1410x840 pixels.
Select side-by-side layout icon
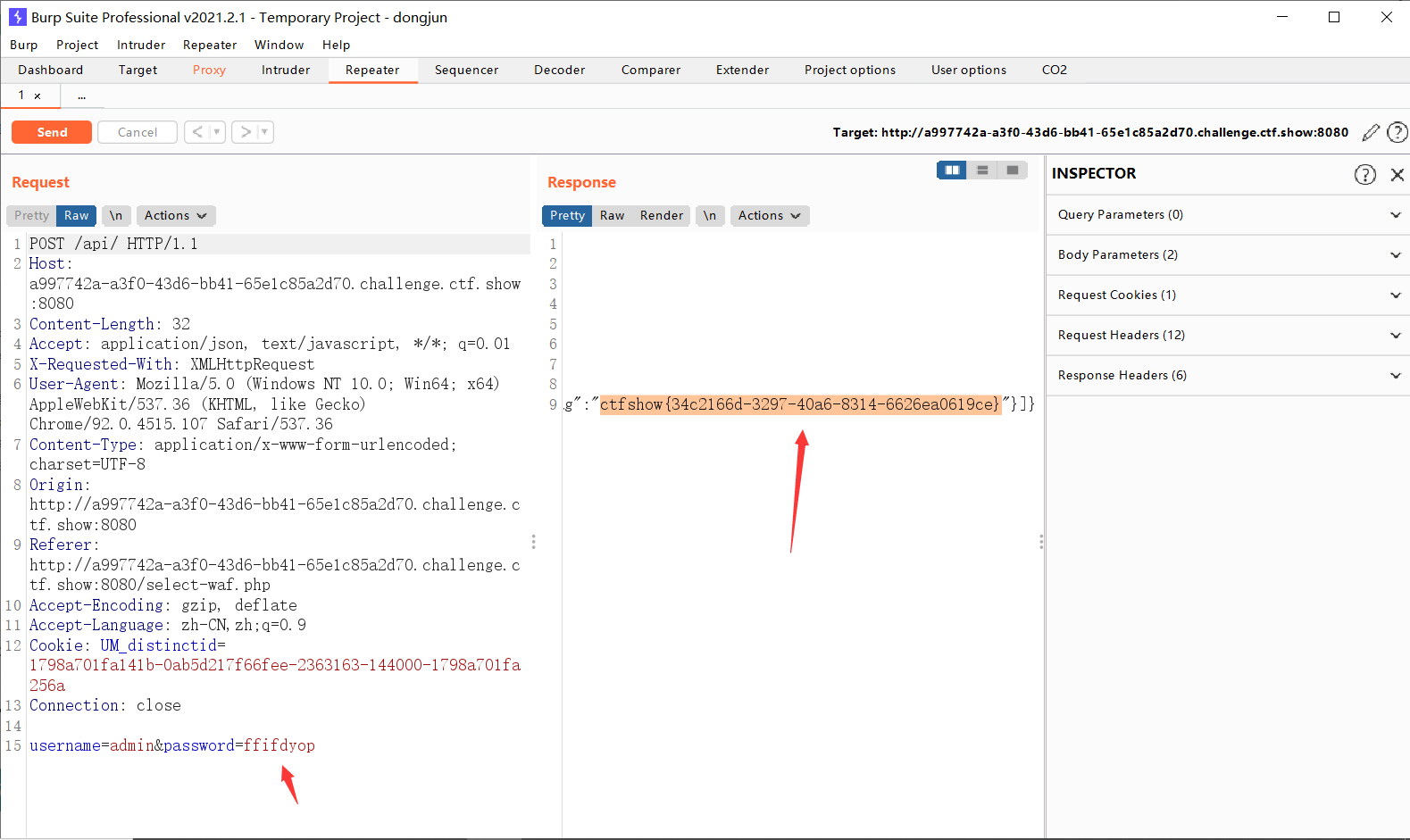[x=952, y=170]
